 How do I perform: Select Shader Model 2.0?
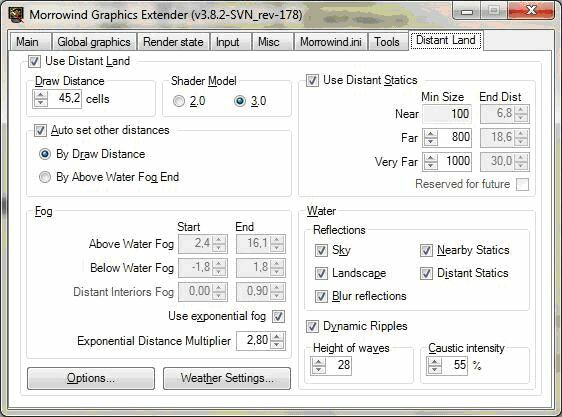[x=179, y=101]
